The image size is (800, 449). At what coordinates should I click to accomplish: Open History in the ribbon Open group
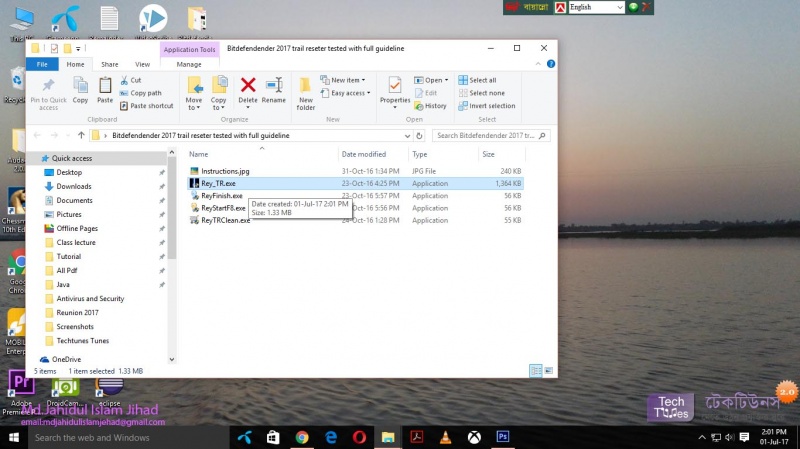click(431, 106)
